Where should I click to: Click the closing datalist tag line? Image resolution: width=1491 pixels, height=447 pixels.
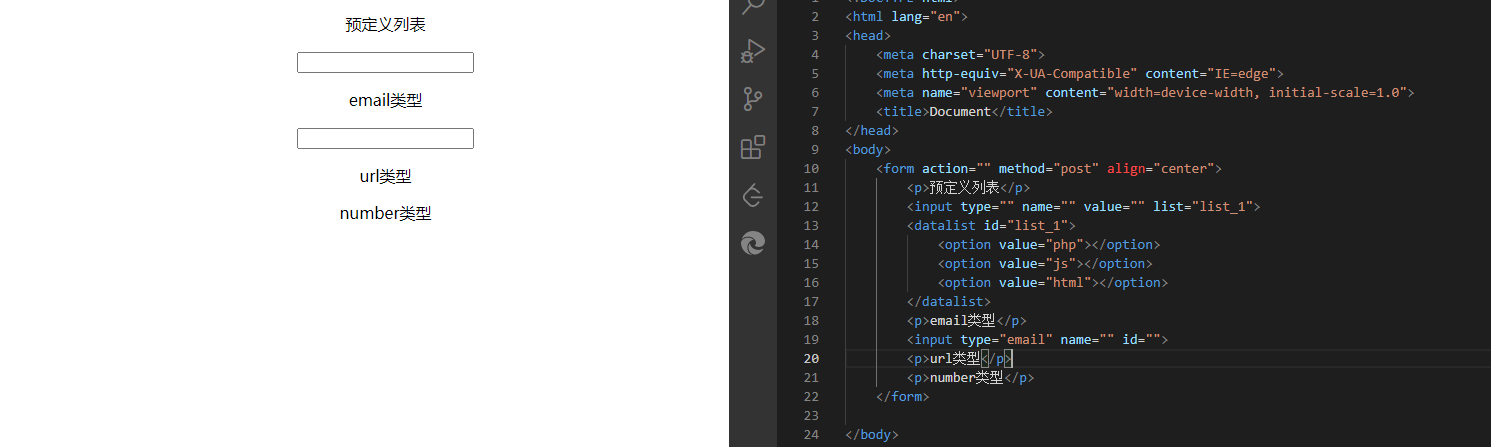(949, 302)
